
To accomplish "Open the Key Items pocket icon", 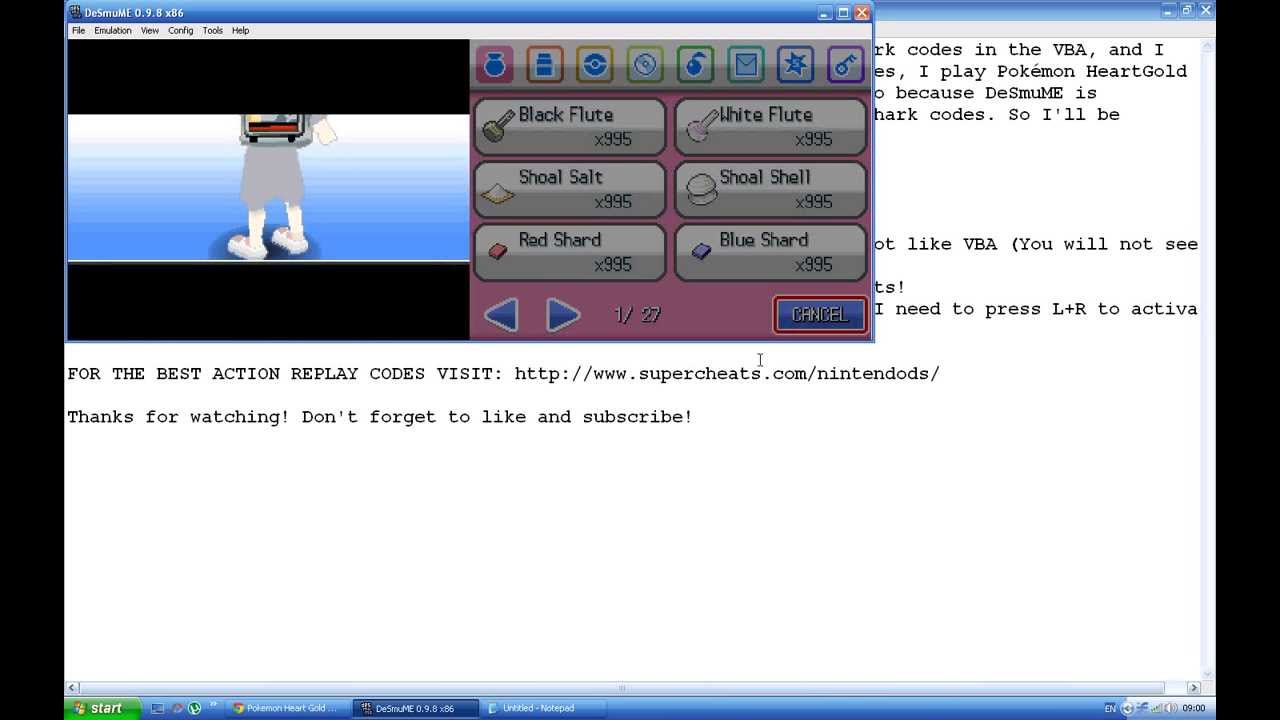I will point(845,65).
